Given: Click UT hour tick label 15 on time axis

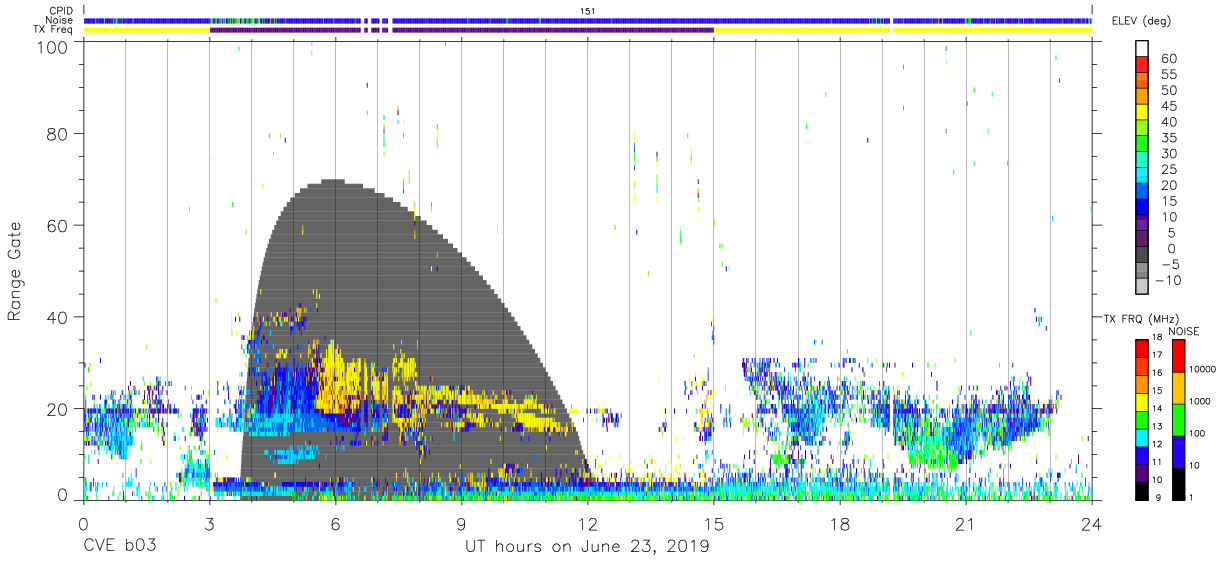Looking at the screenshot, I should [713, 524].
